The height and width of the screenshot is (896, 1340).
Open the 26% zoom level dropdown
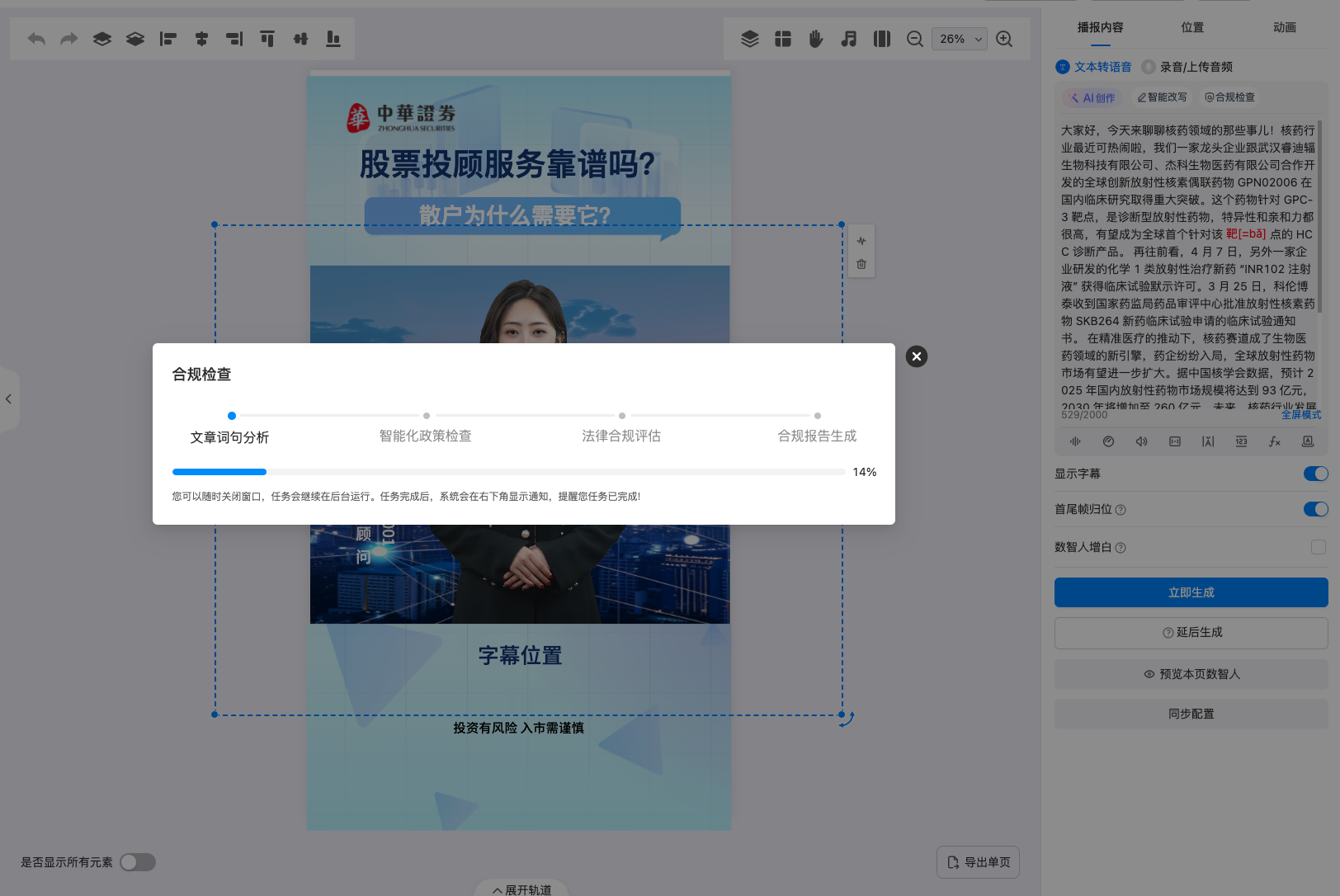pyautogui.click(x=959, y=39)
